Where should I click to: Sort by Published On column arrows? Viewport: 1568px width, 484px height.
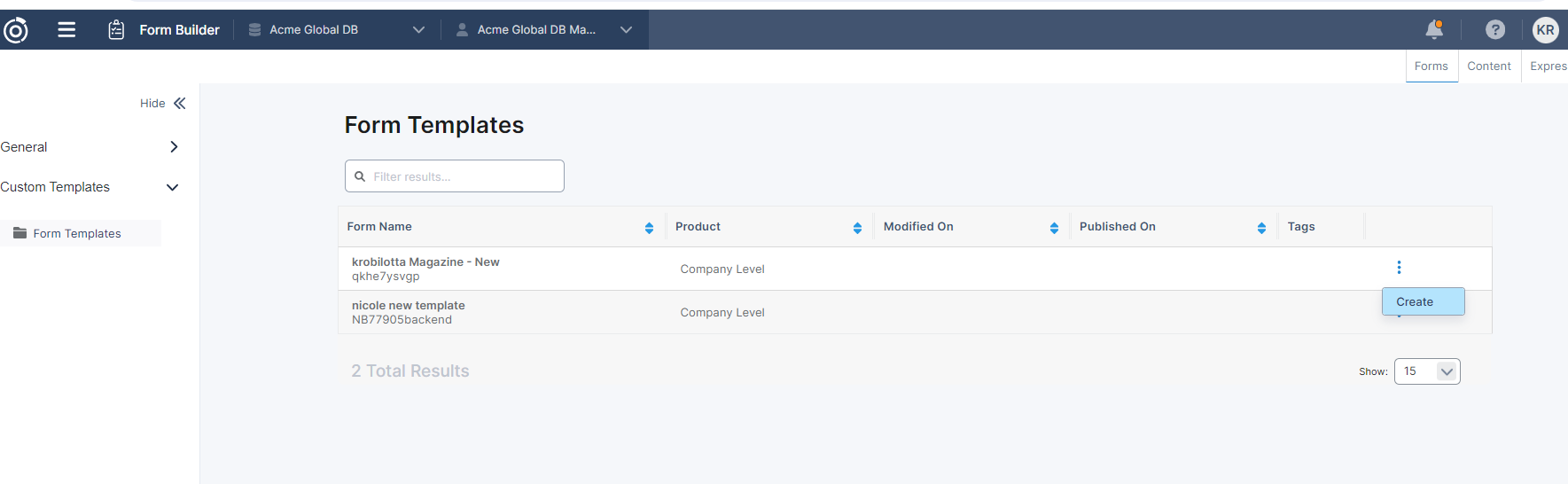(1261, 228)
